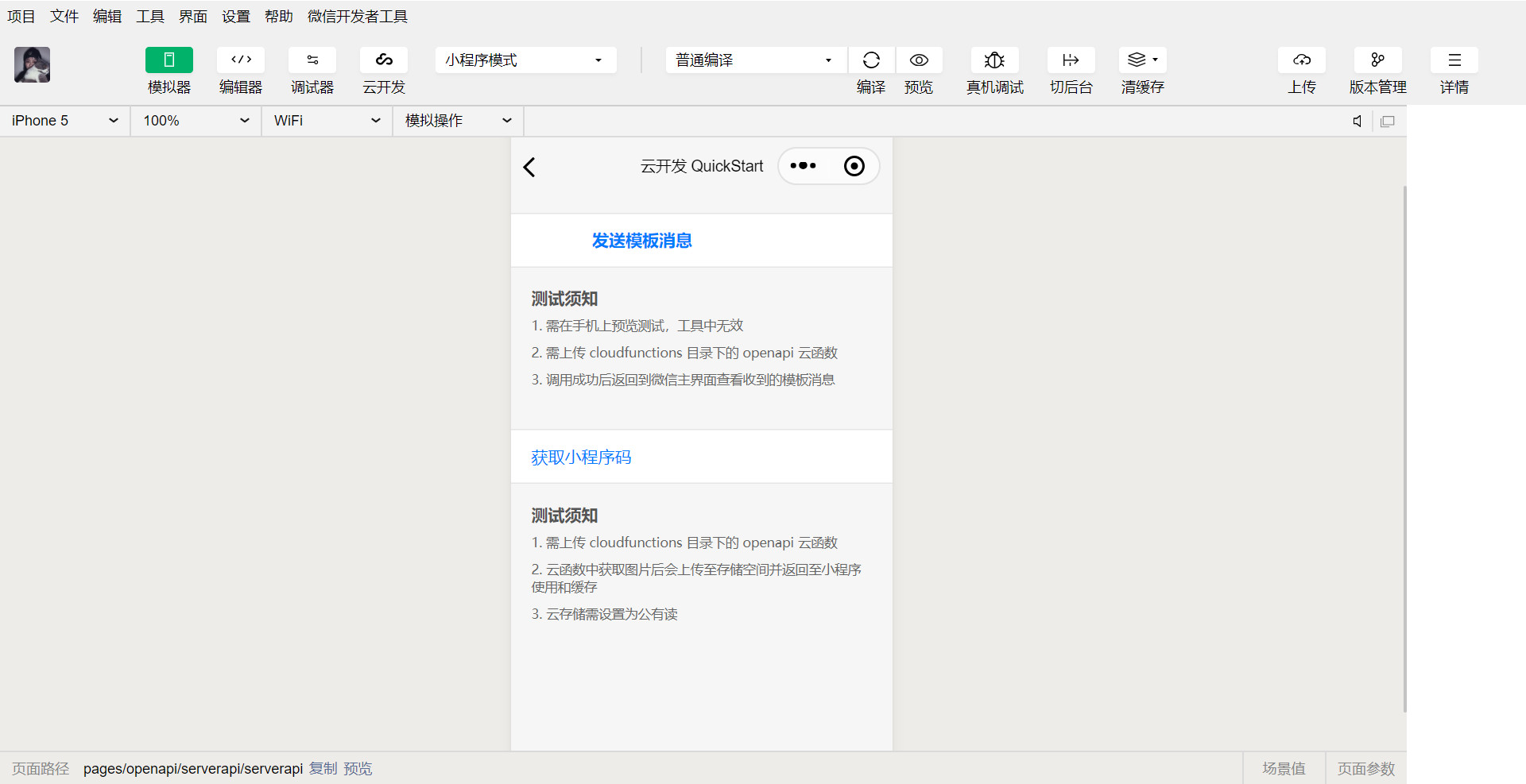This screenshot has height=784, width=1526.
Task: Click the line '3. 调用成功后返回到微信主界面查看收到的模板消息'
Action: (684, 380)
